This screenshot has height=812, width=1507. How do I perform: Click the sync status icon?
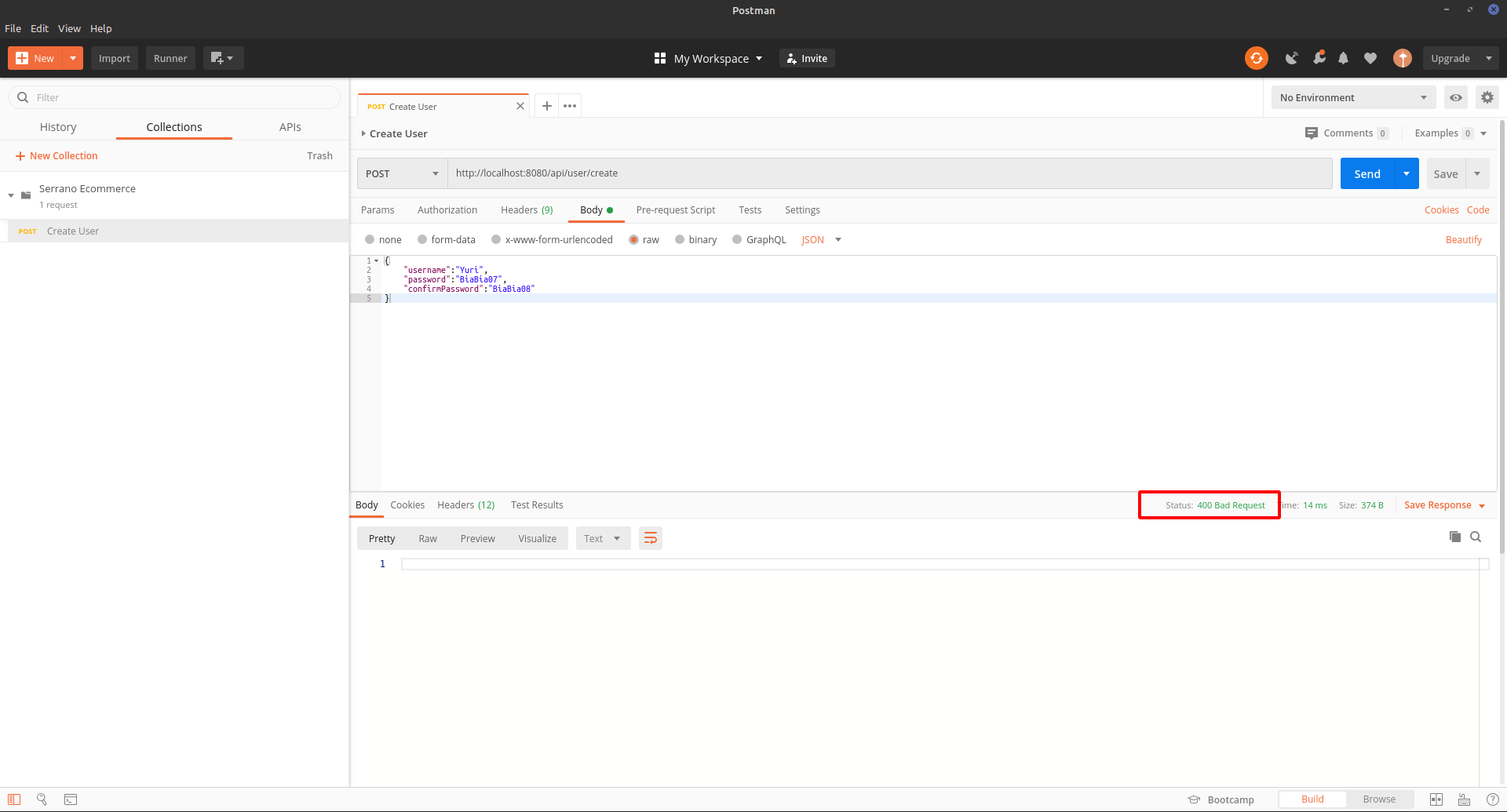tap(1256, 58)
